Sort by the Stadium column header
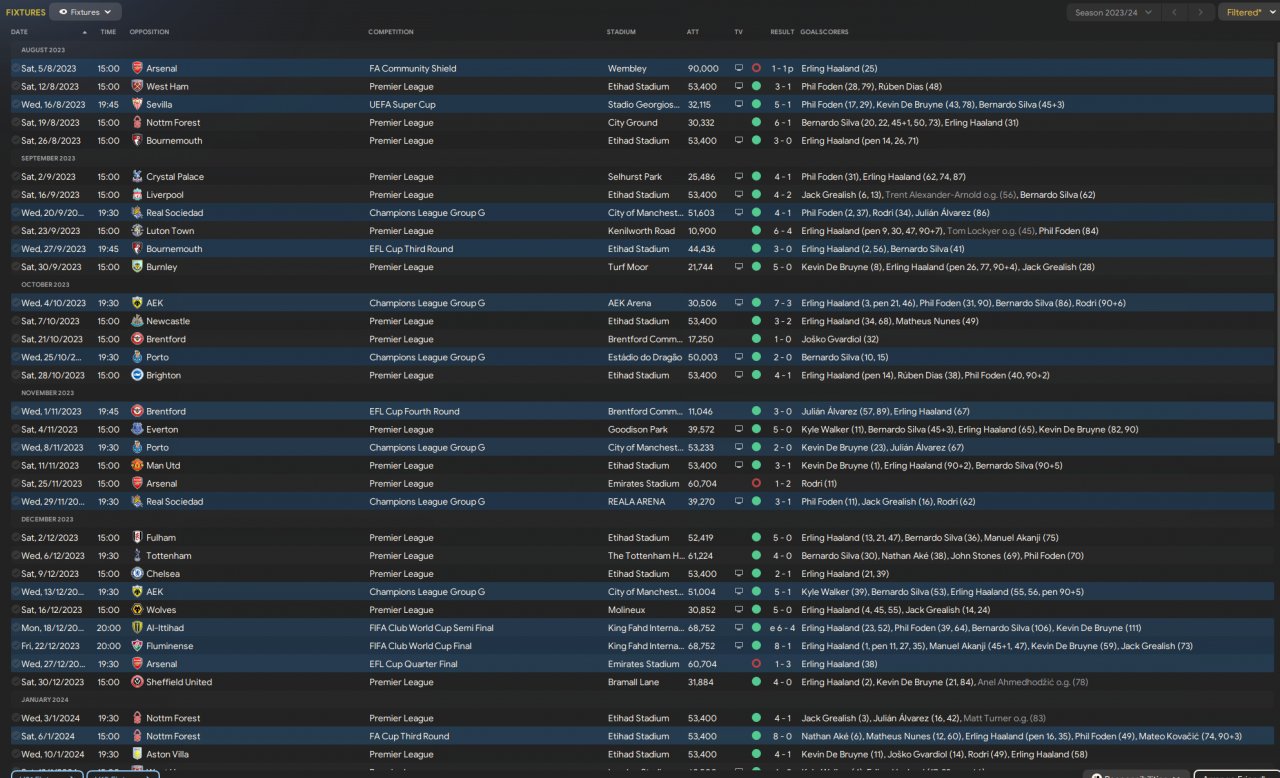The height and width of the screenshot is (778, 1280). [x=621, y=32]
